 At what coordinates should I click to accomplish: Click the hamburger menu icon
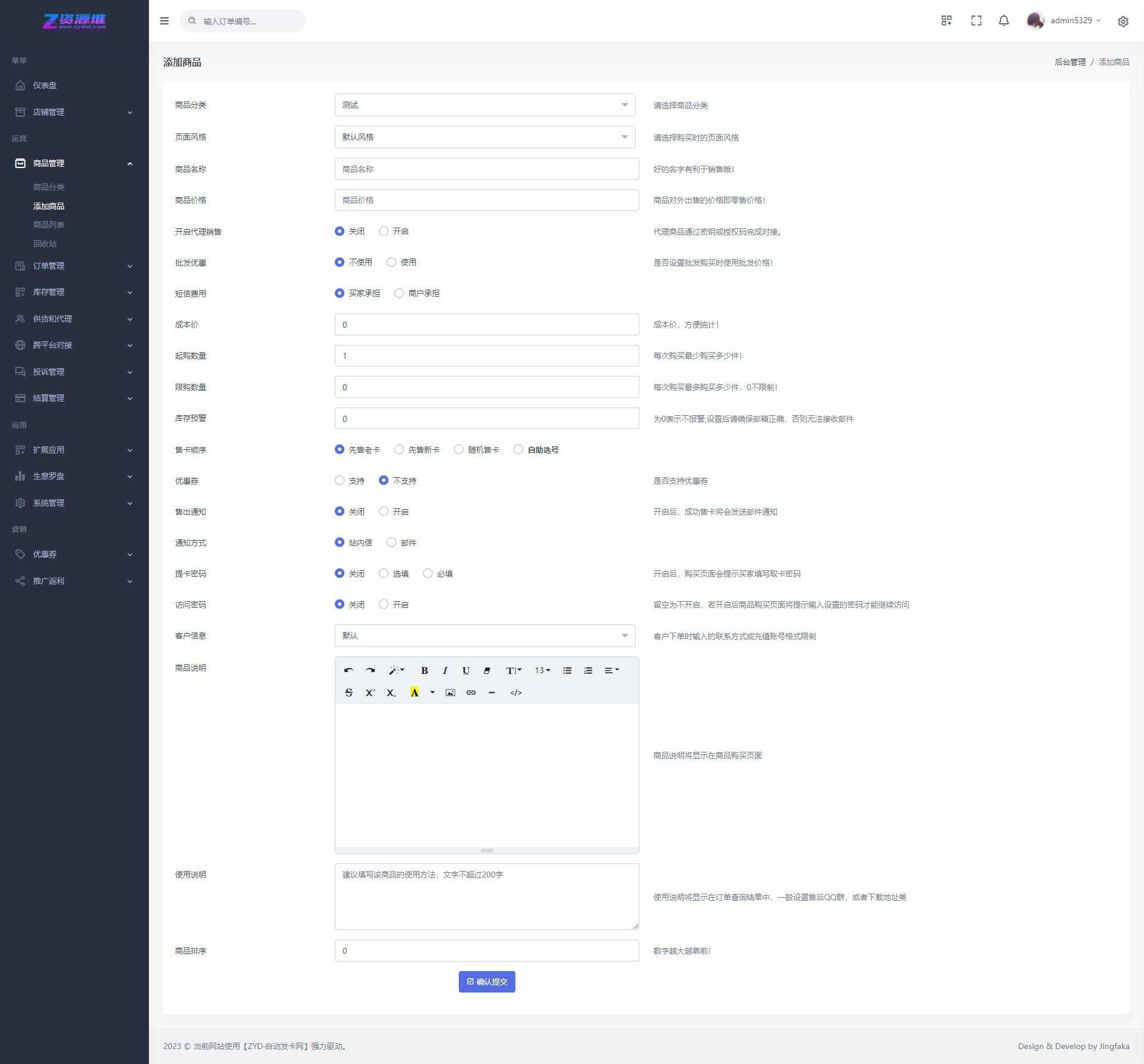(164, 21)
